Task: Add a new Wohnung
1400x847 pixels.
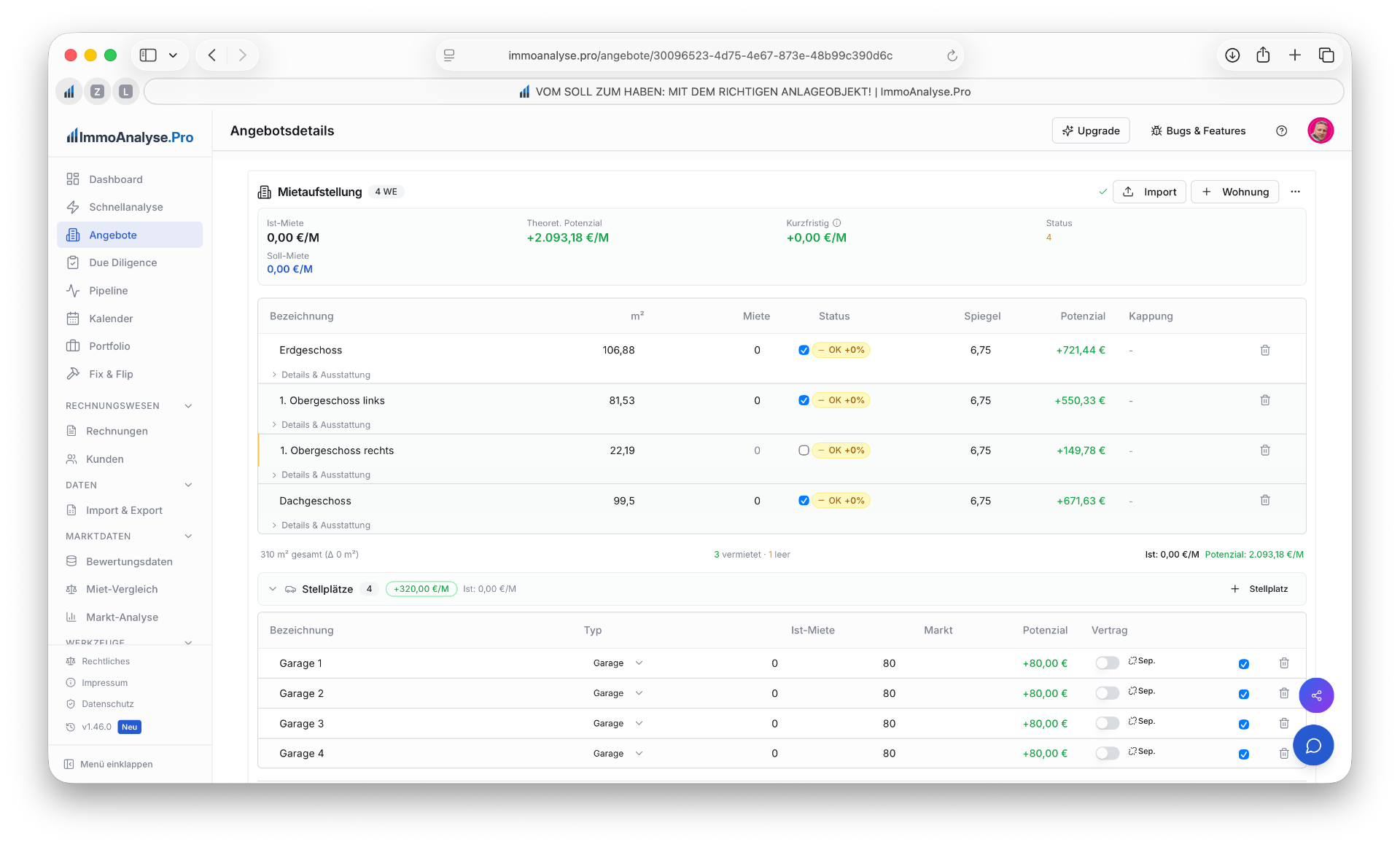Action: [1234, 192]
